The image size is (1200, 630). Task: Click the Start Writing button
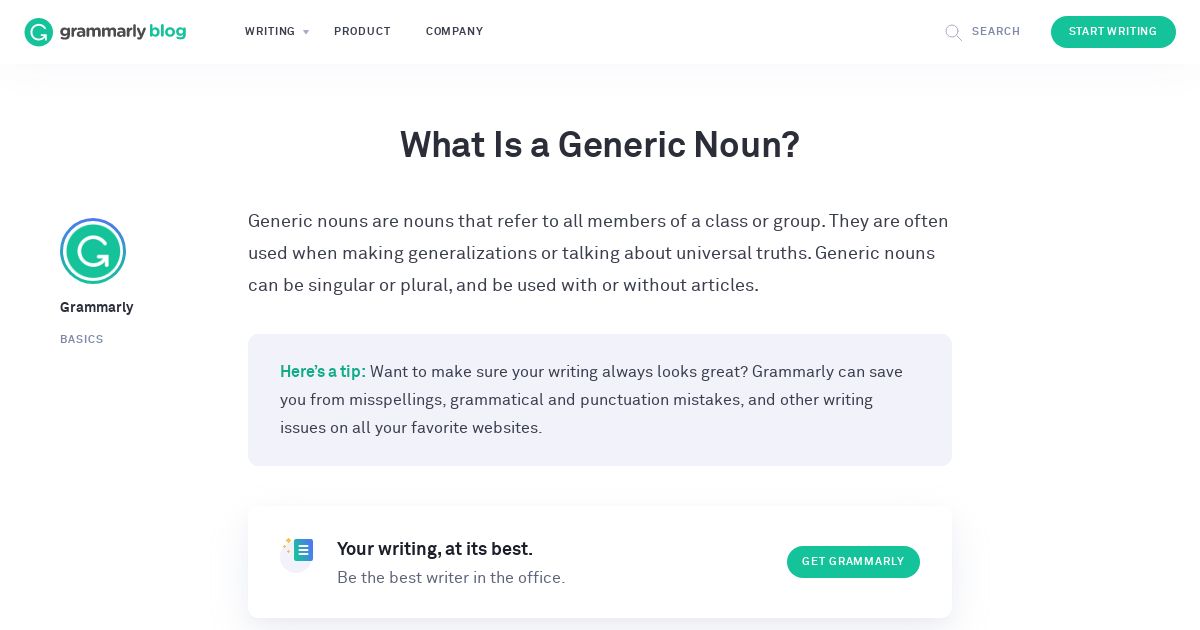pos(1113,32)
